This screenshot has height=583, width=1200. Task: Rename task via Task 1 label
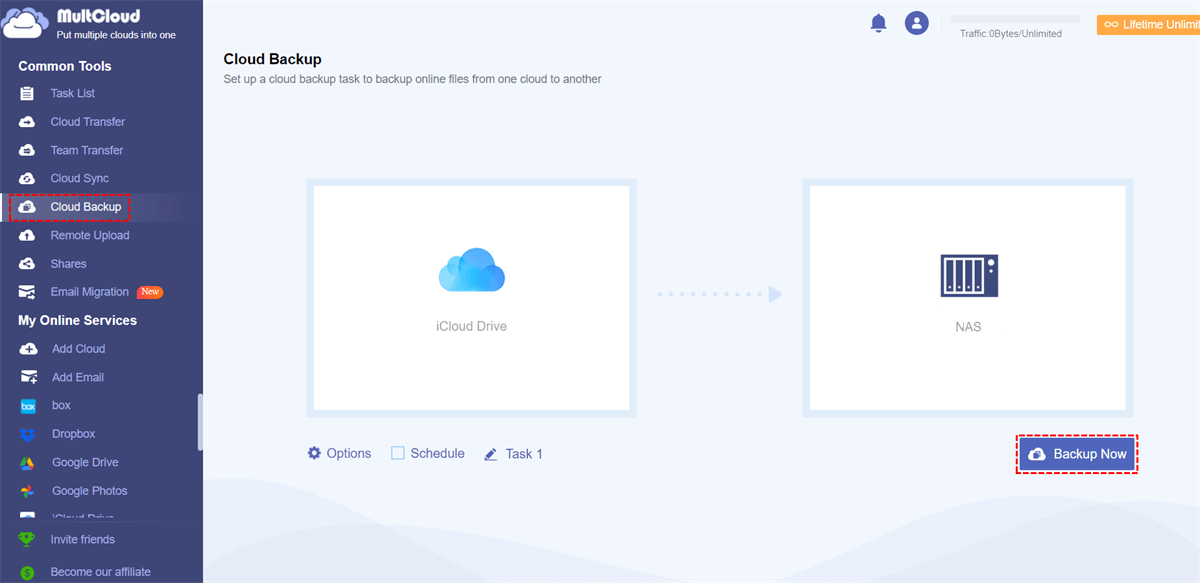pyautogui.click(x=524, y=454)
